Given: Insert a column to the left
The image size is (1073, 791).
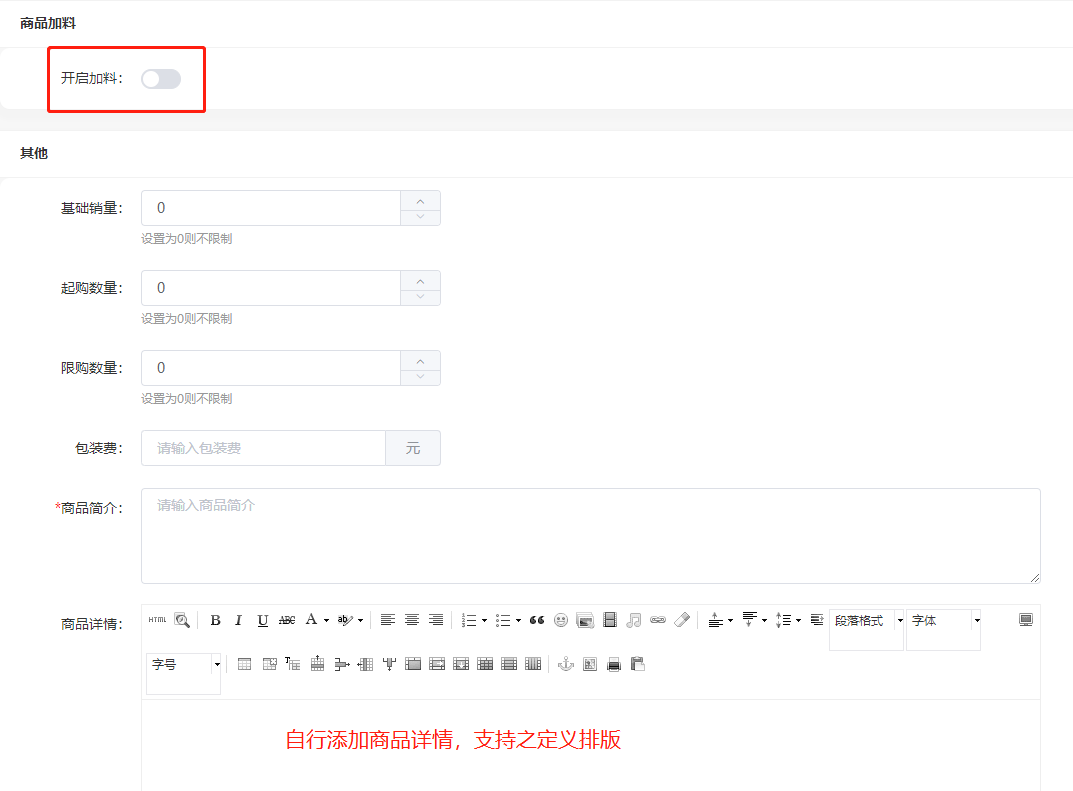Looking at the screenshot, I should pos(365,664).
